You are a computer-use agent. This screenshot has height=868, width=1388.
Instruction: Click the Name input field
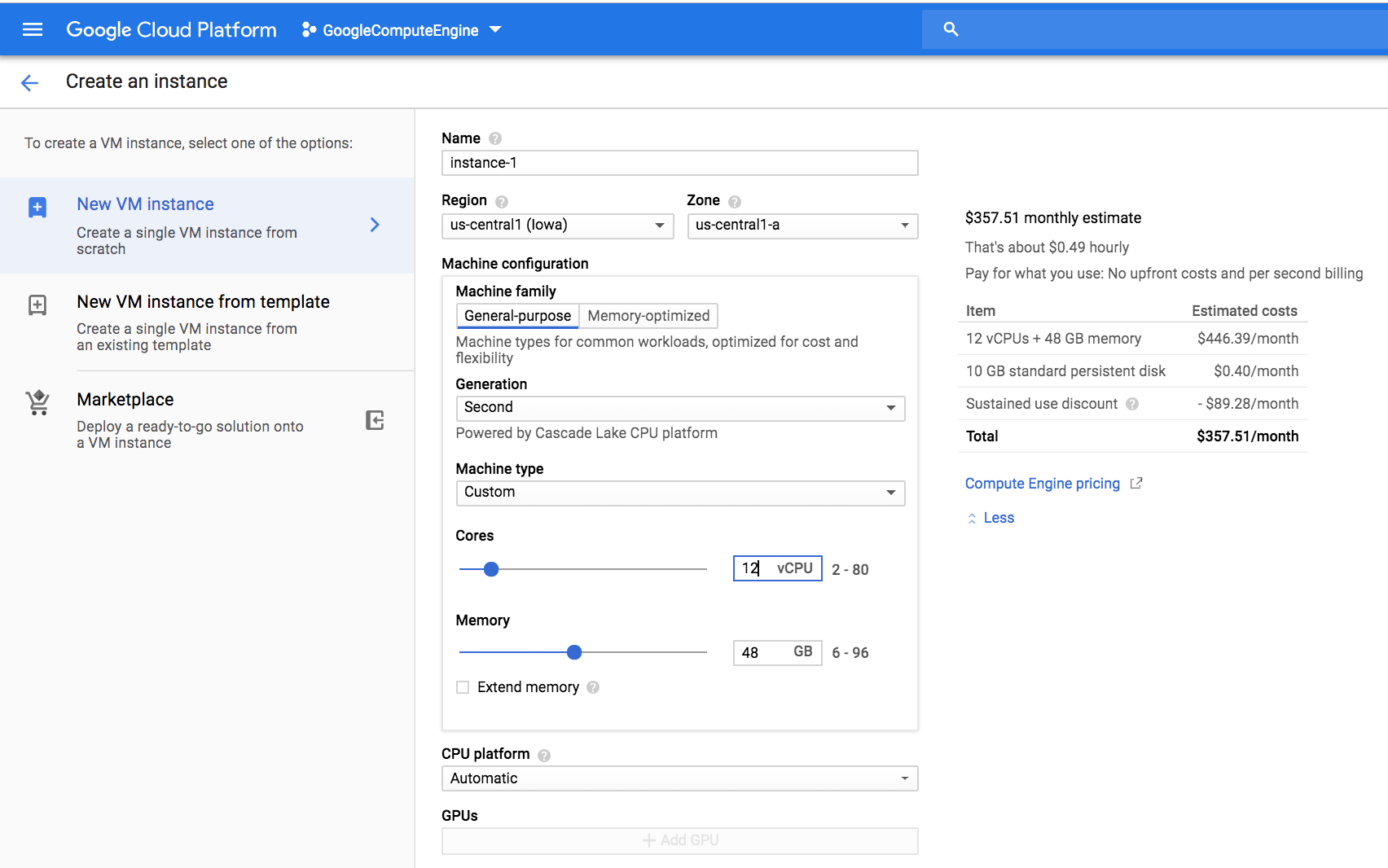pos(679,163)
